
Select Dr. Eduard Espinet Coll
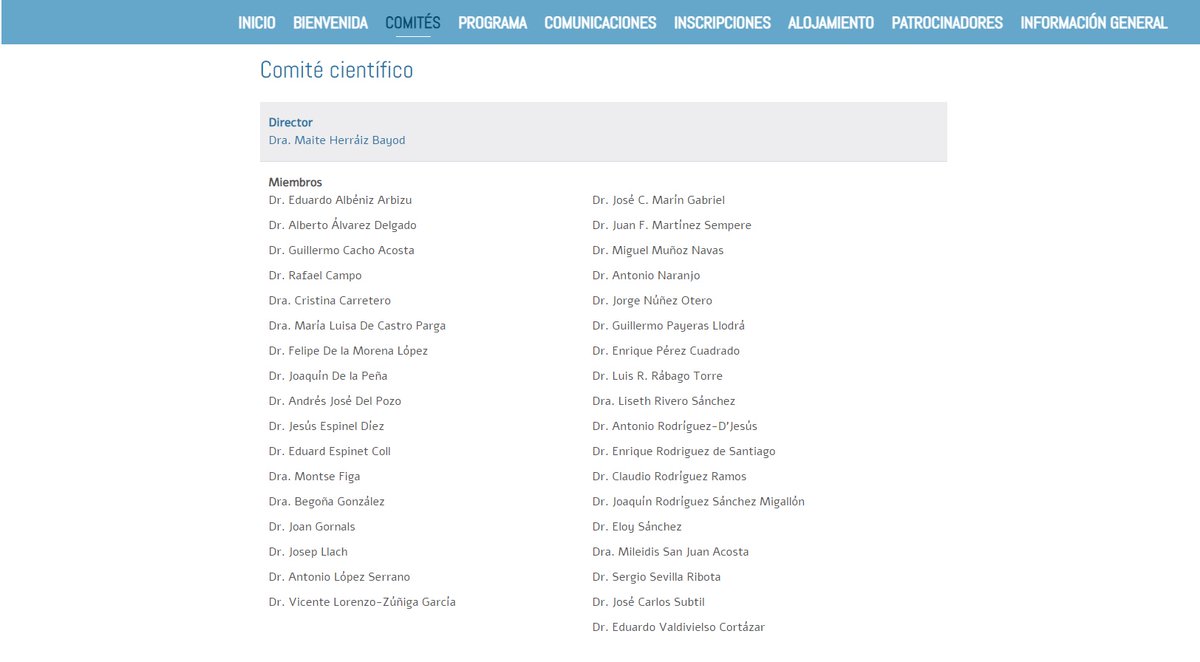[x=329, y=451]
